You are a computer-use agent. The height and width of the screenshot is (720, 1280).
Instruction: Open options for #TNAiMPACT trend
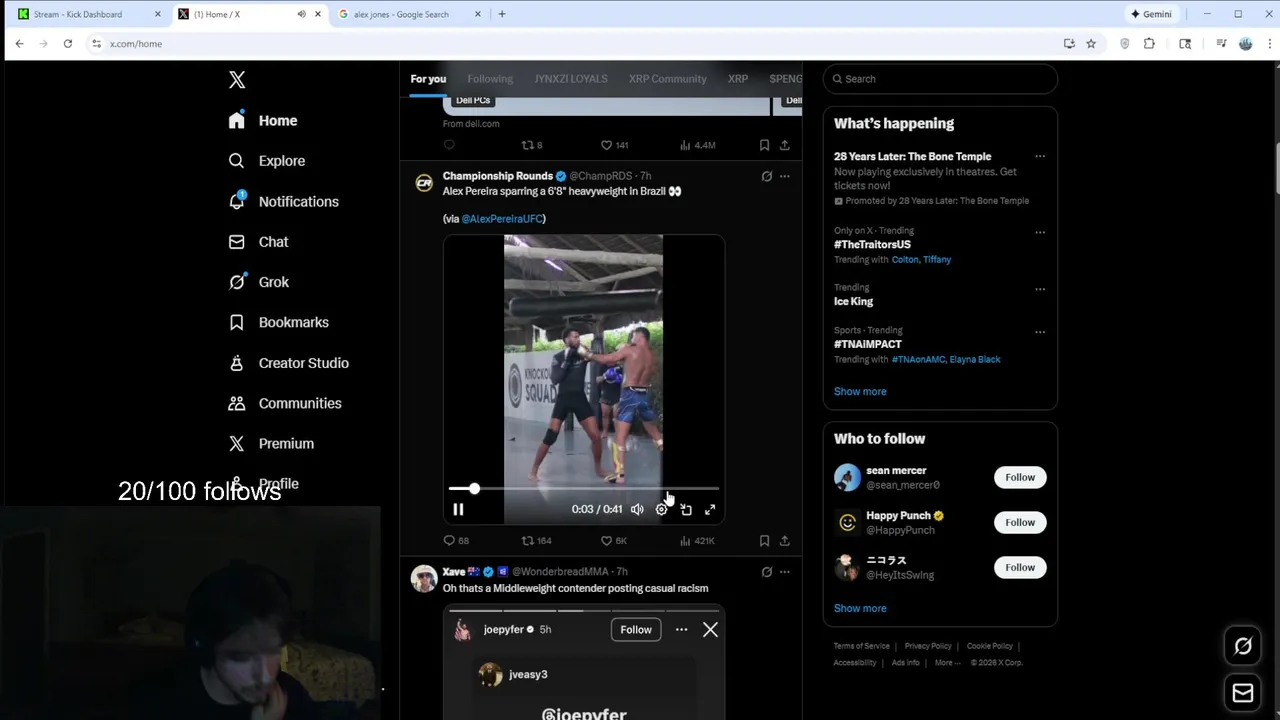pyautogui.click(x=1040, y=332)
